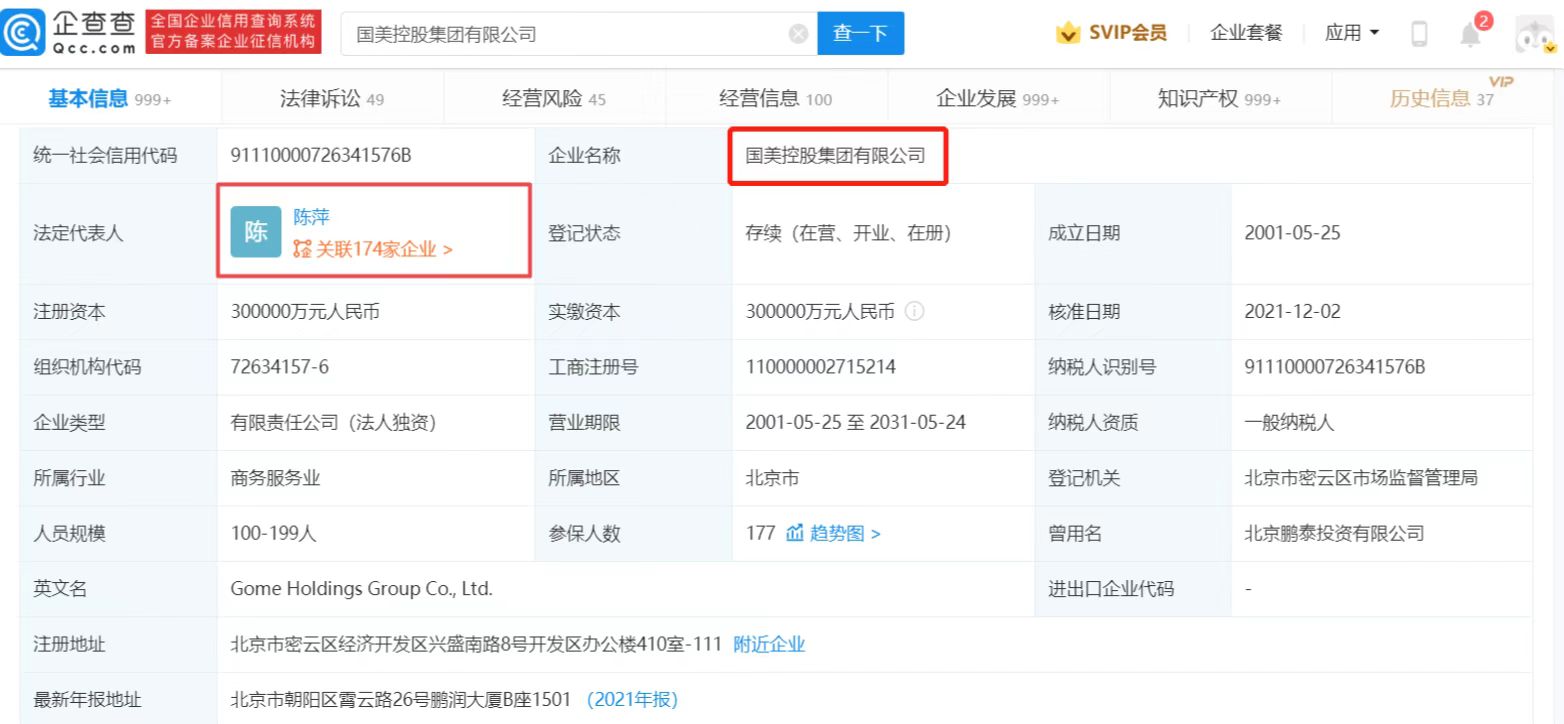Click the 全国企业信用查询系统 red banner
The height and width of the screenshot is (724, 1564).
[x=233, y=32]
